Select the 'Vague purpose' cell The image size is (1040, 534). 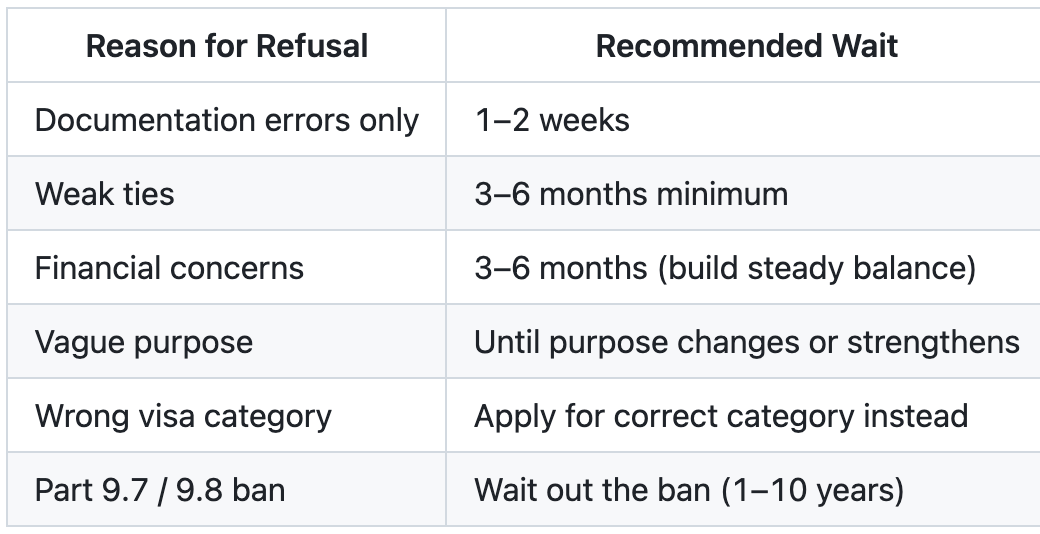click(x=226, y=342)
